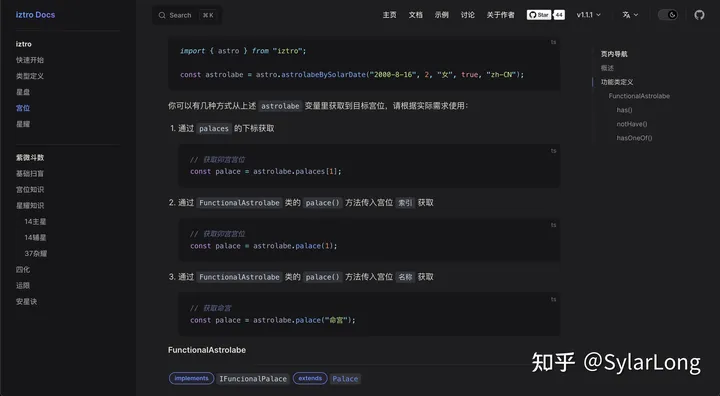Open the GitHub repository icon
The width and height of the screenshot is (720, 396).
699,15
